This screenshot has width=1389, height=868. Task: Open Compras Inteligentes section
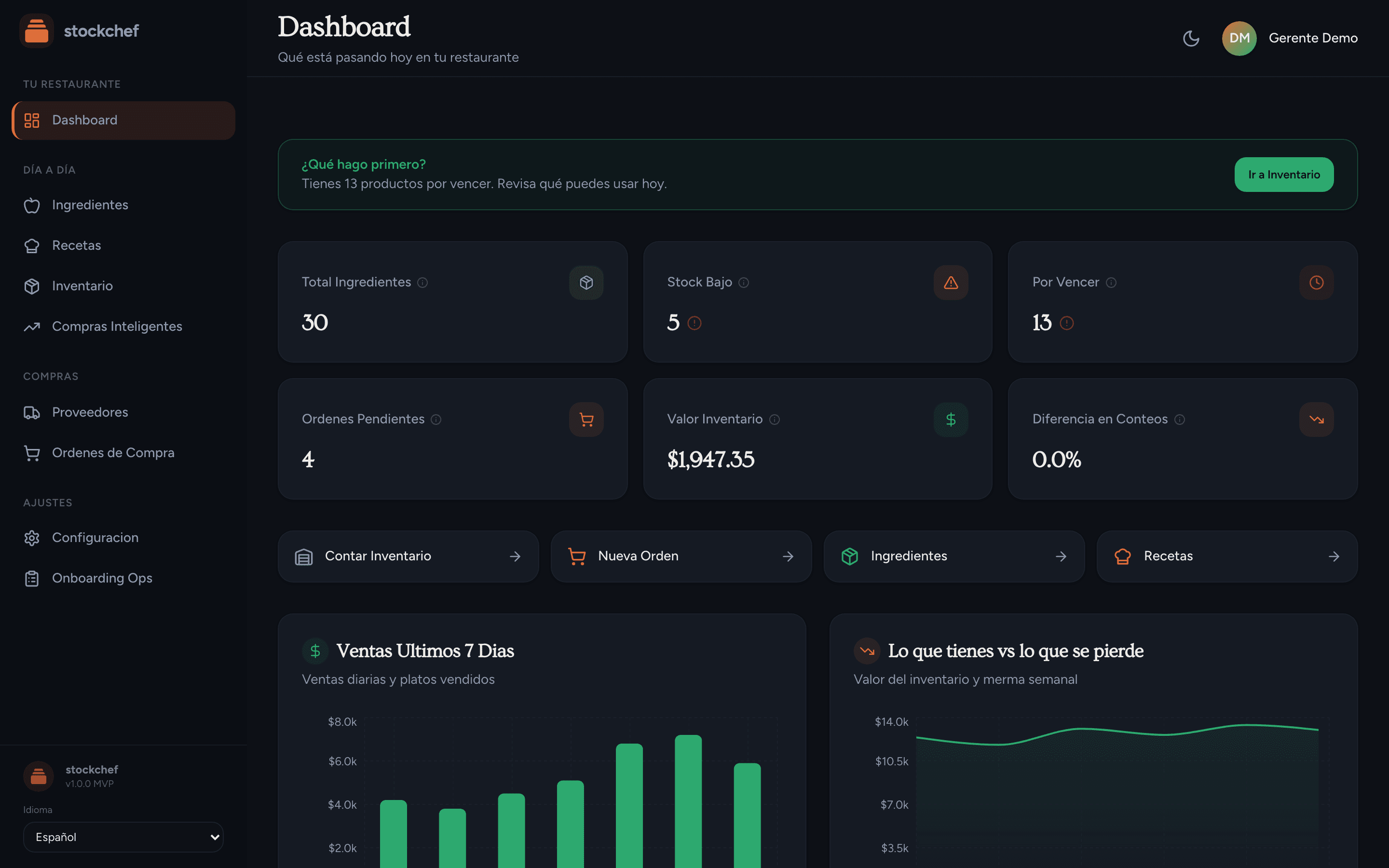[x=123, y=326]
